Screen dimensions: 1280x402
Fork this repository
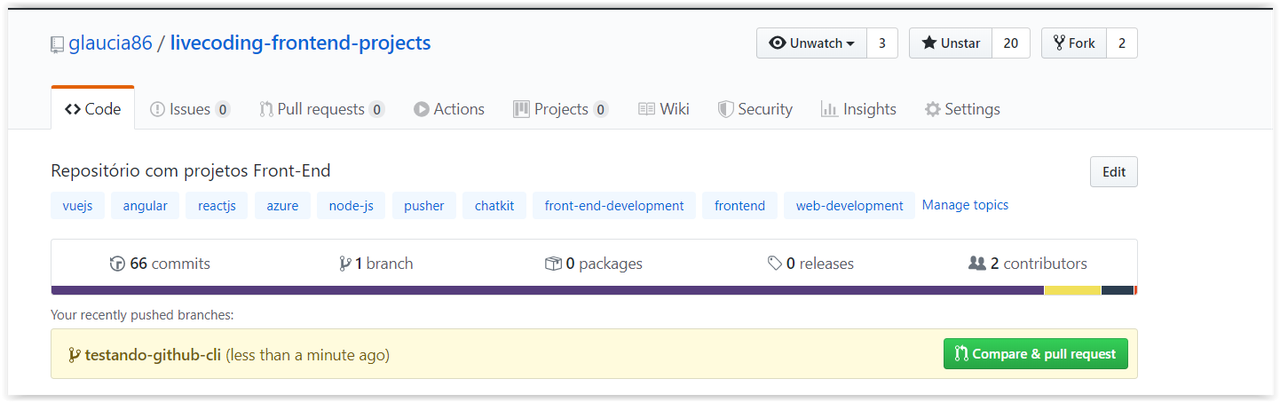[x=1074, y=43]
